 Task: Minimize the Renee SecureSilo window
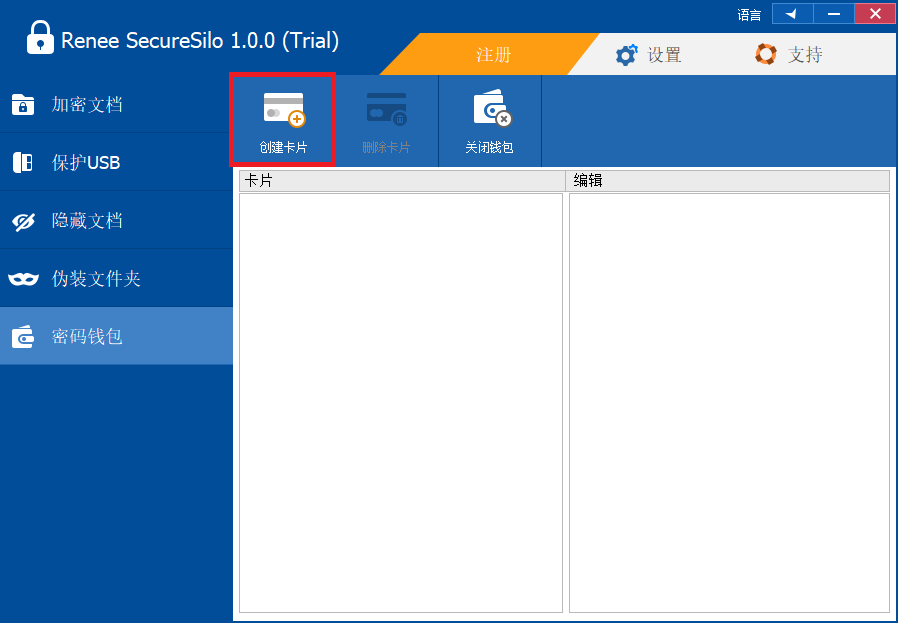point(834,14)
